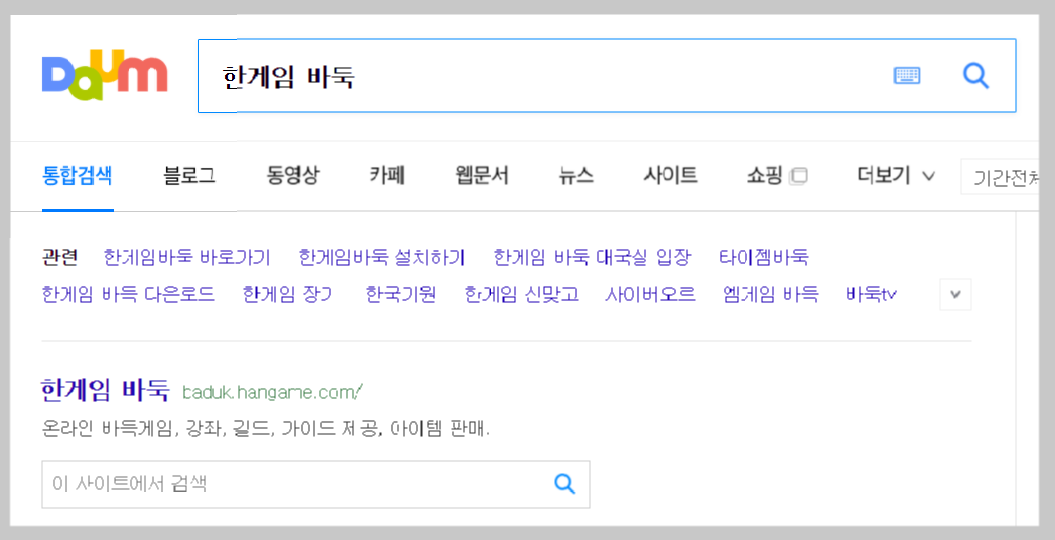1055x540 pixels.
Task: Click related search 한게임 장기
Action: [x=287, y=294]
